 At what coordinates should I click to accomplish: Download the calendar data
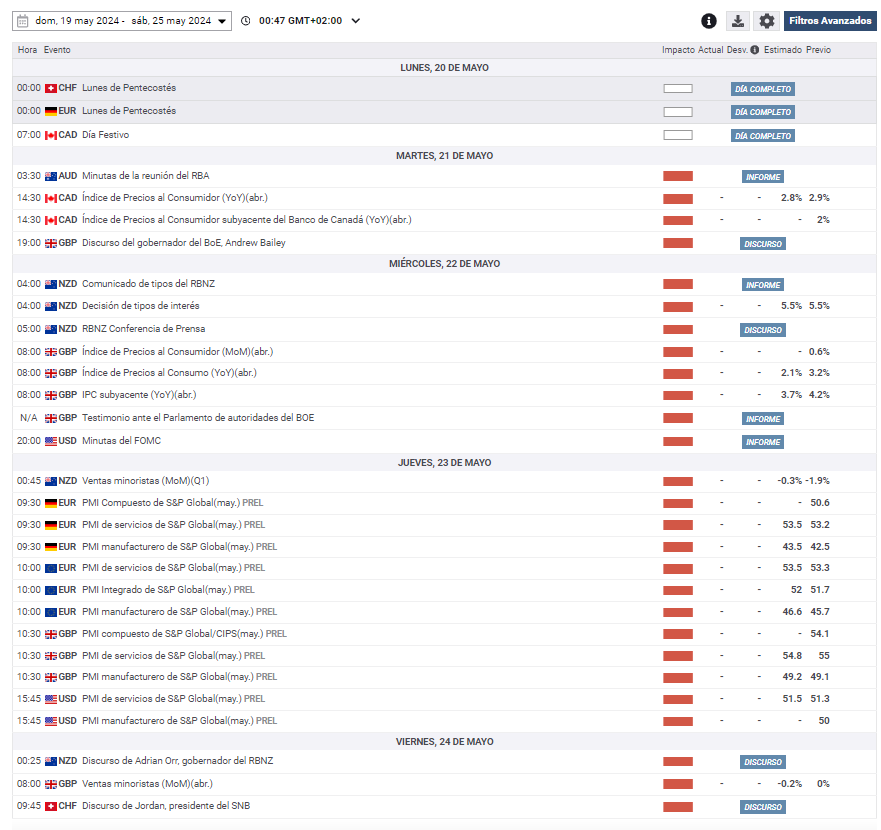[738, 21]
